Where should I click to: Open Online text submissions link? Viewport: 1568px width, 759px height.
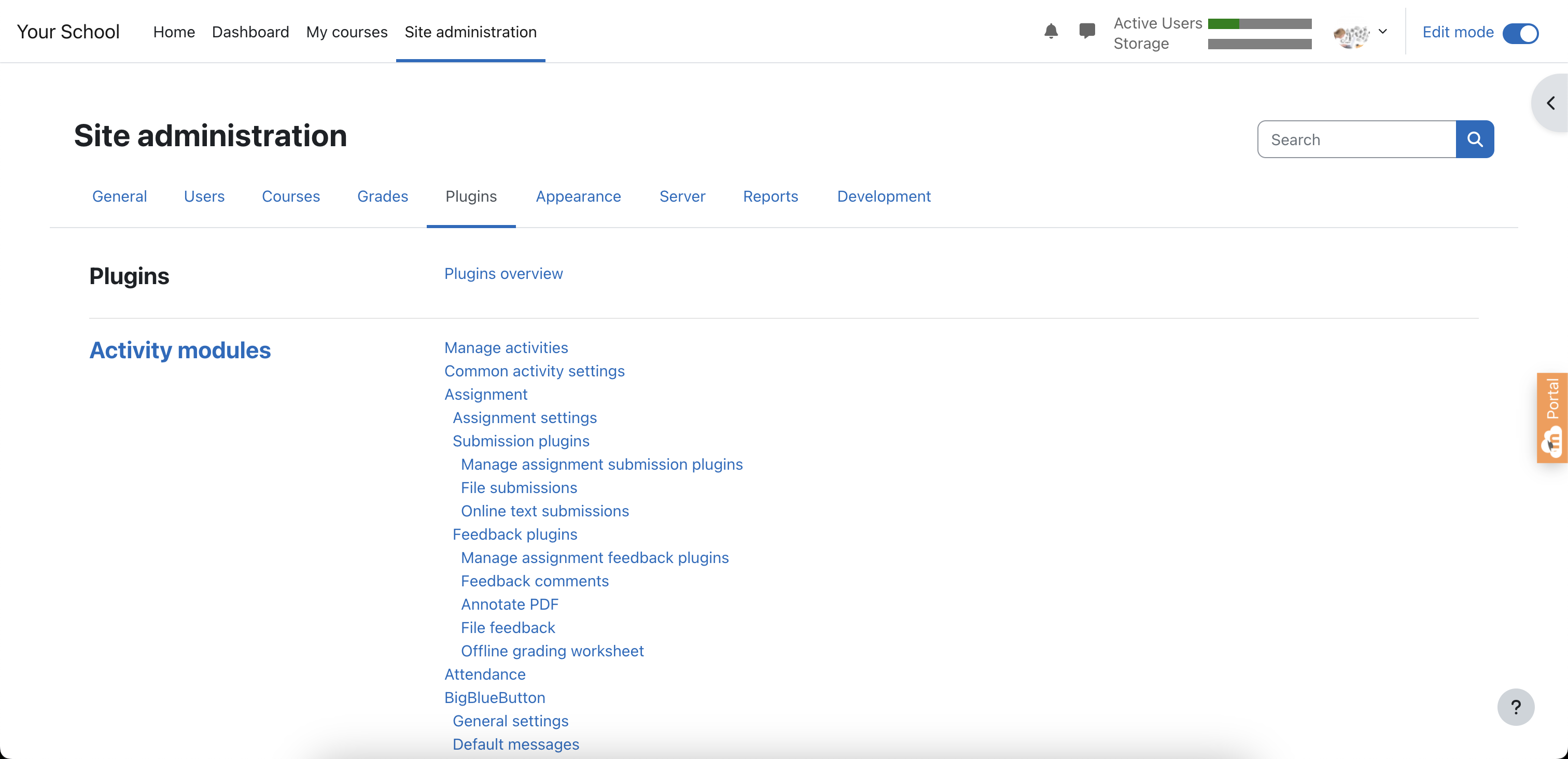point(545,511)
